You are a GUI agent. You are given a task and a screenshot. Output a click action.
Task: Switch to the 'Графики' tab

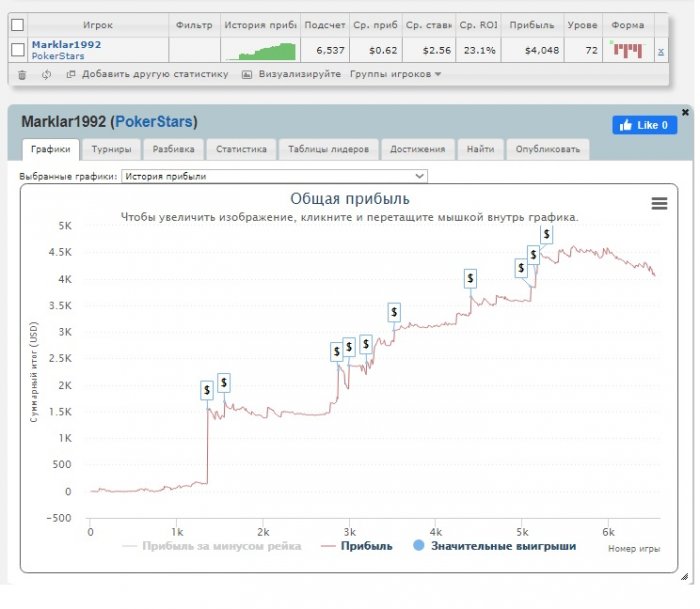(51, 149)
